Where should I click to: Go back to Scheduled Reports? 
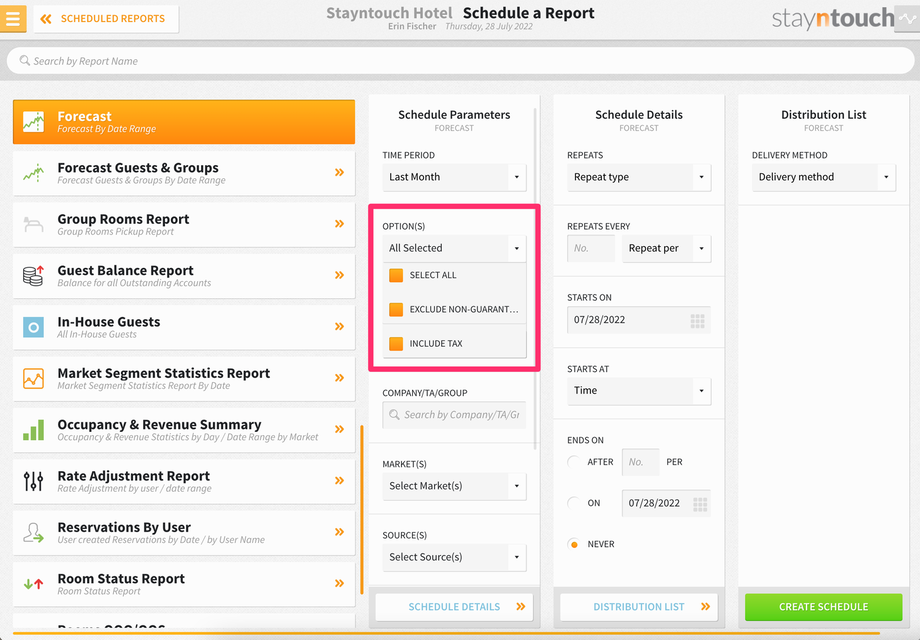point(106,19)
